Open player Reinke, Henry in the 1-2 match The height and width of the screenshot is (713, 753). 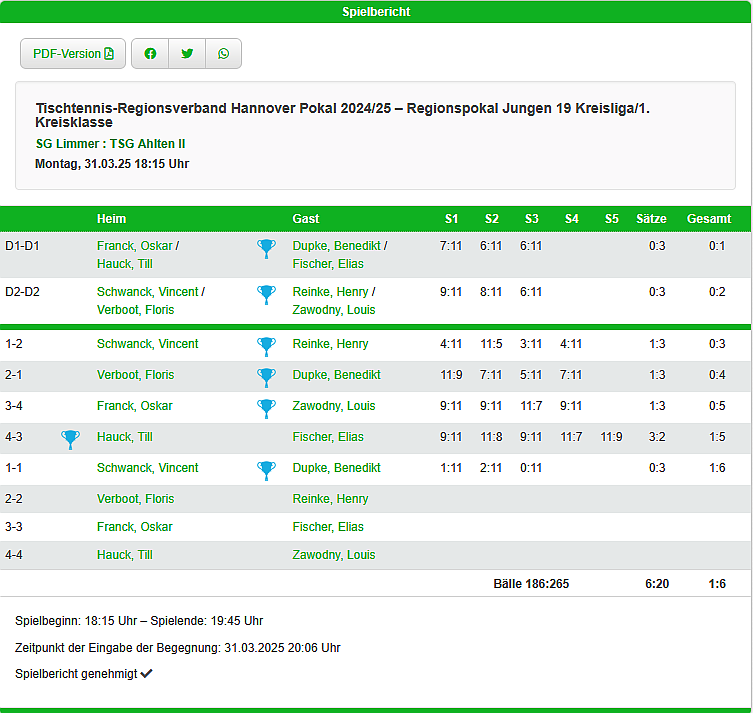[x=330, y=344]
